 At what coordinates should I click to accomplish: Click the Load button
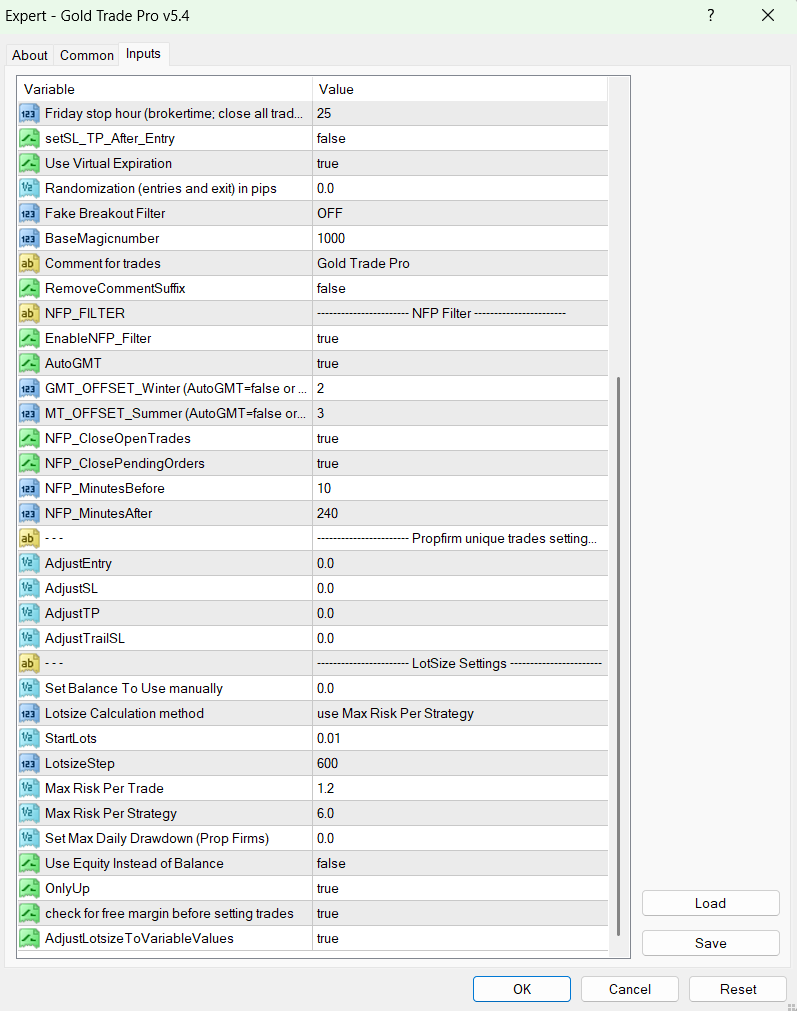[710, 903]
